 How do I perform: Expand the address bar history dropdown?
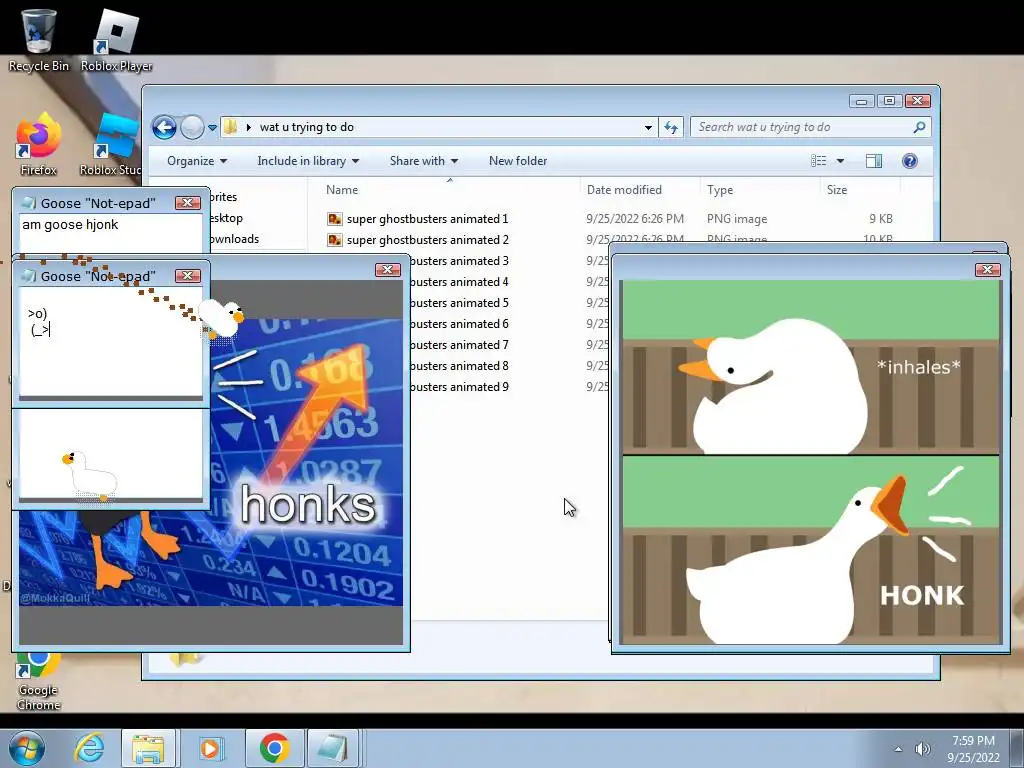pos(648,127)
